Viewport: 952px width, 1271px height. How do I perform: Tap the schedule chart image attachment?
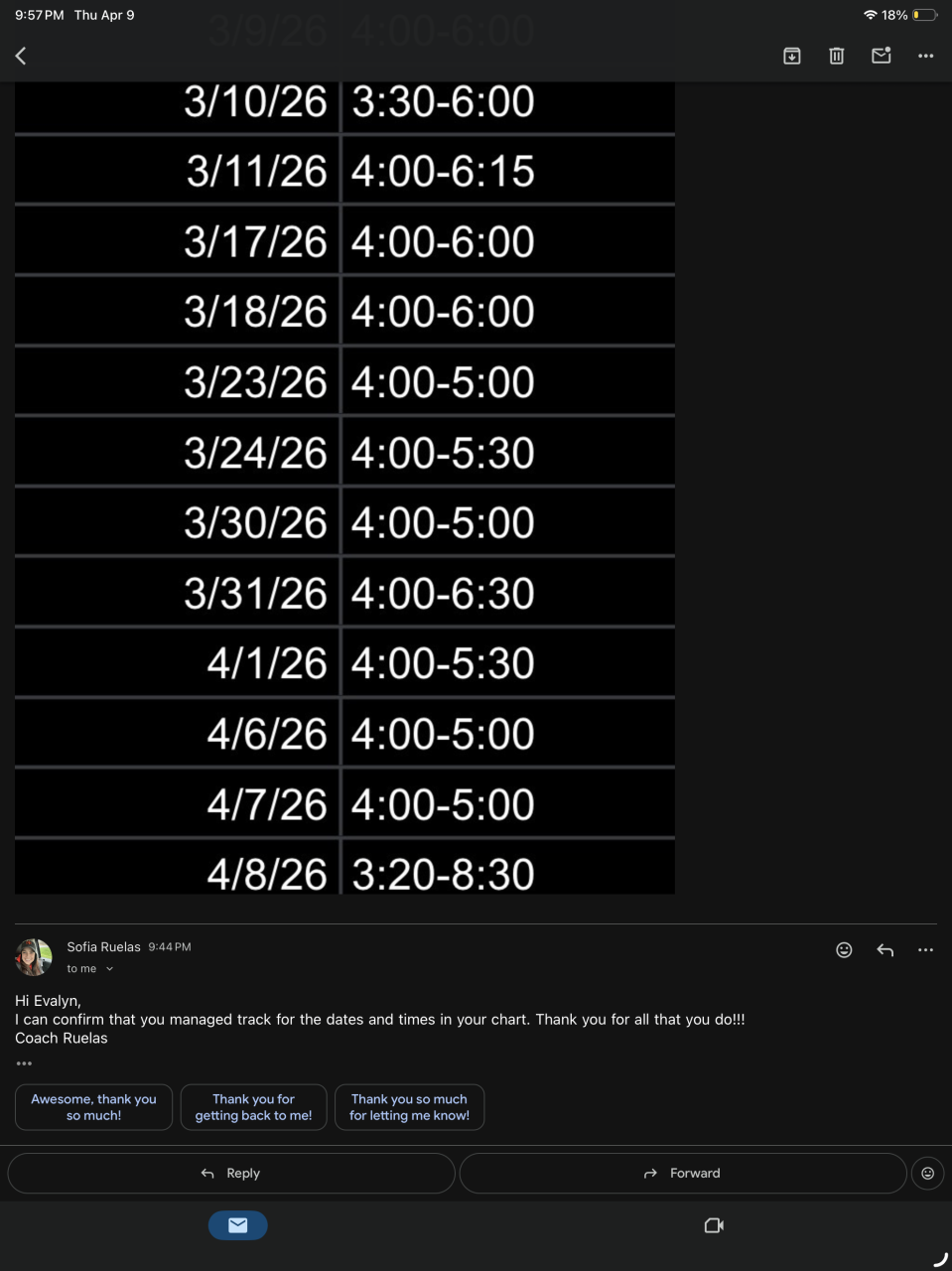[344, 487]
